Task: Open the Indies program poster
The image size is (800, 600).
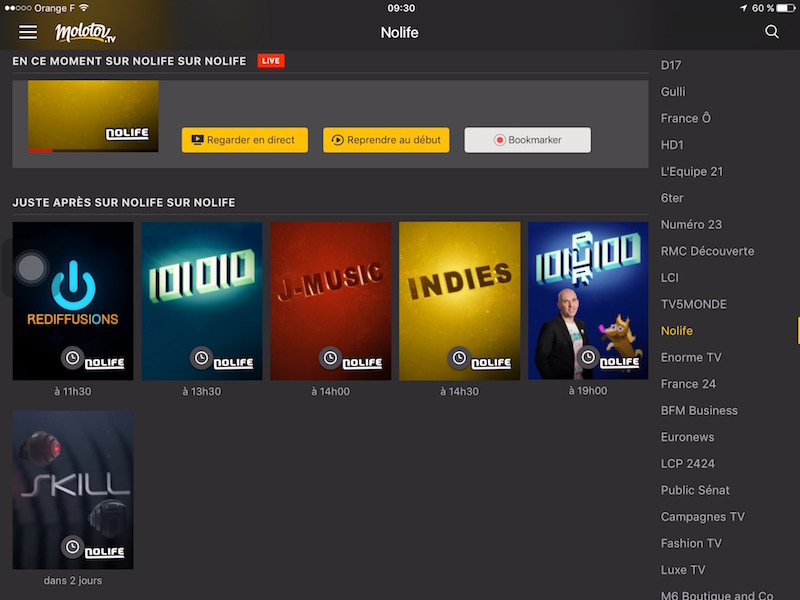Action: (460, 301)
